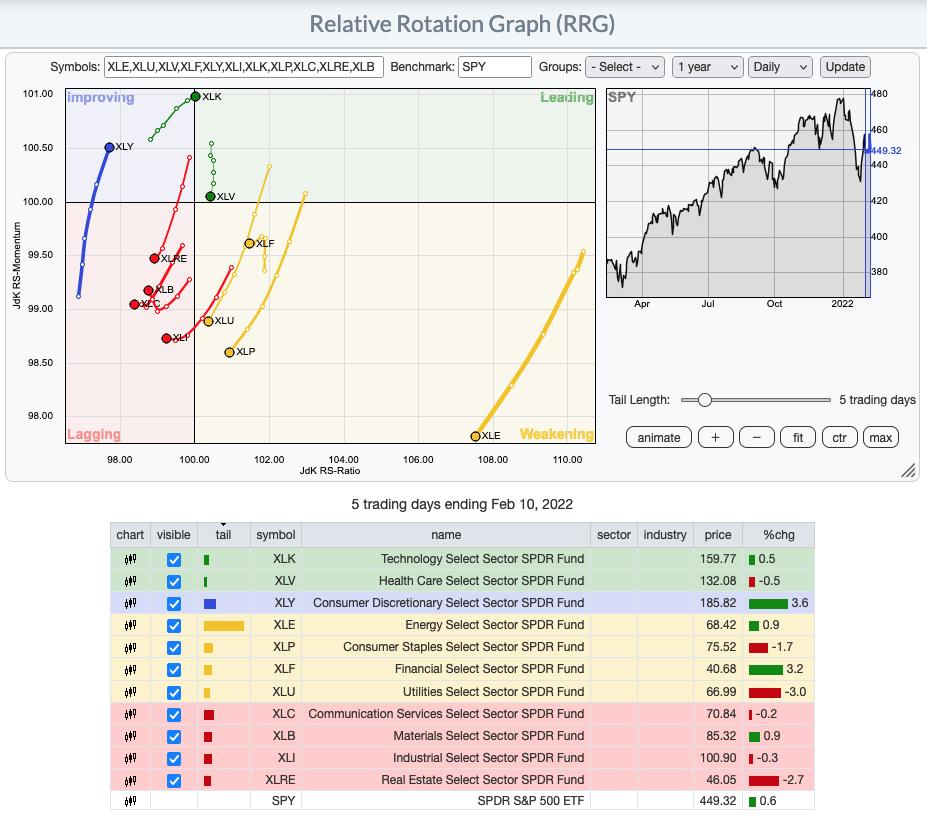This screenshot has width=927, height=815.
Task: Click the XLK green tail marker in table
Action: 206,560
